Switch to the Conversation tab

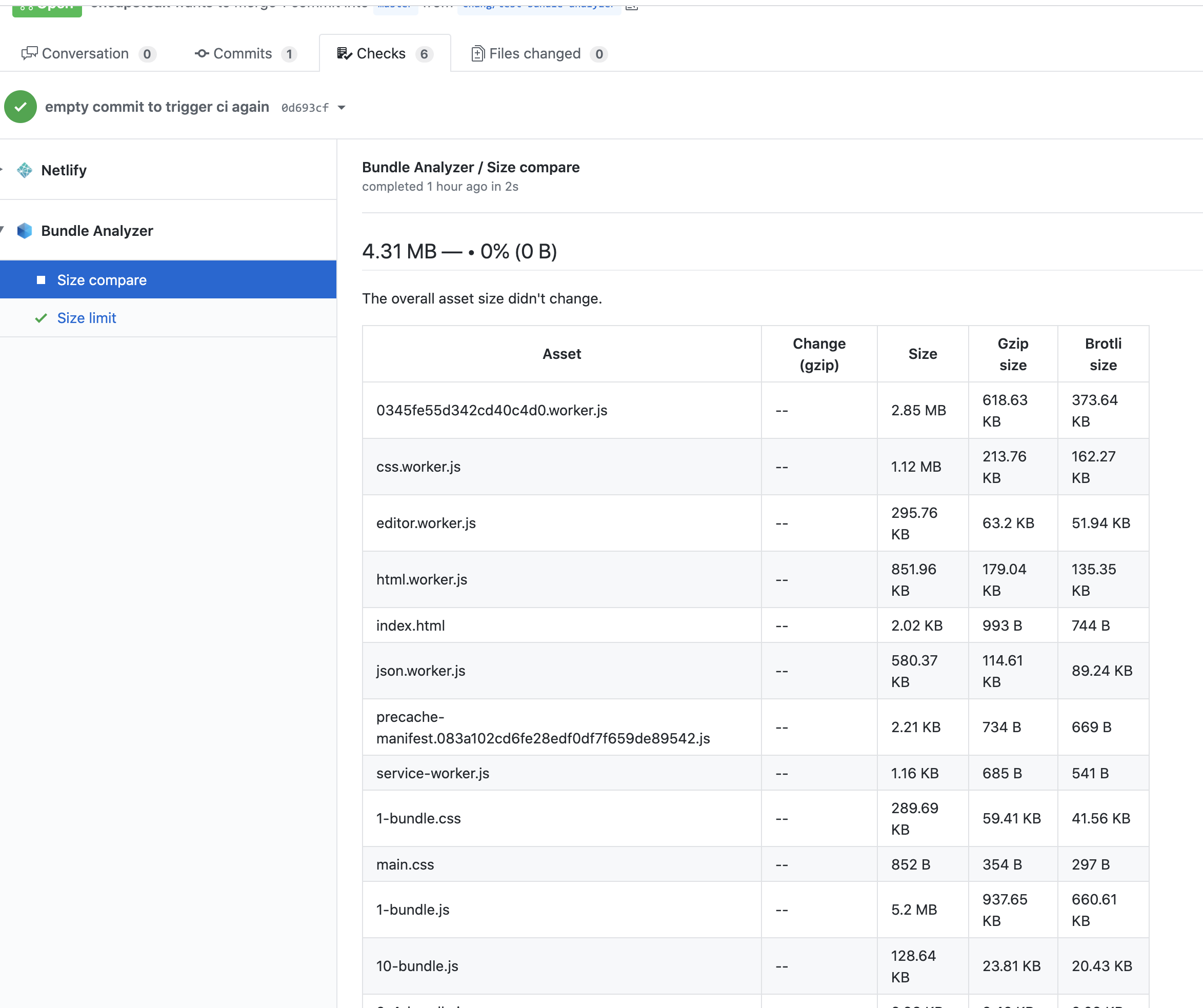85,54
